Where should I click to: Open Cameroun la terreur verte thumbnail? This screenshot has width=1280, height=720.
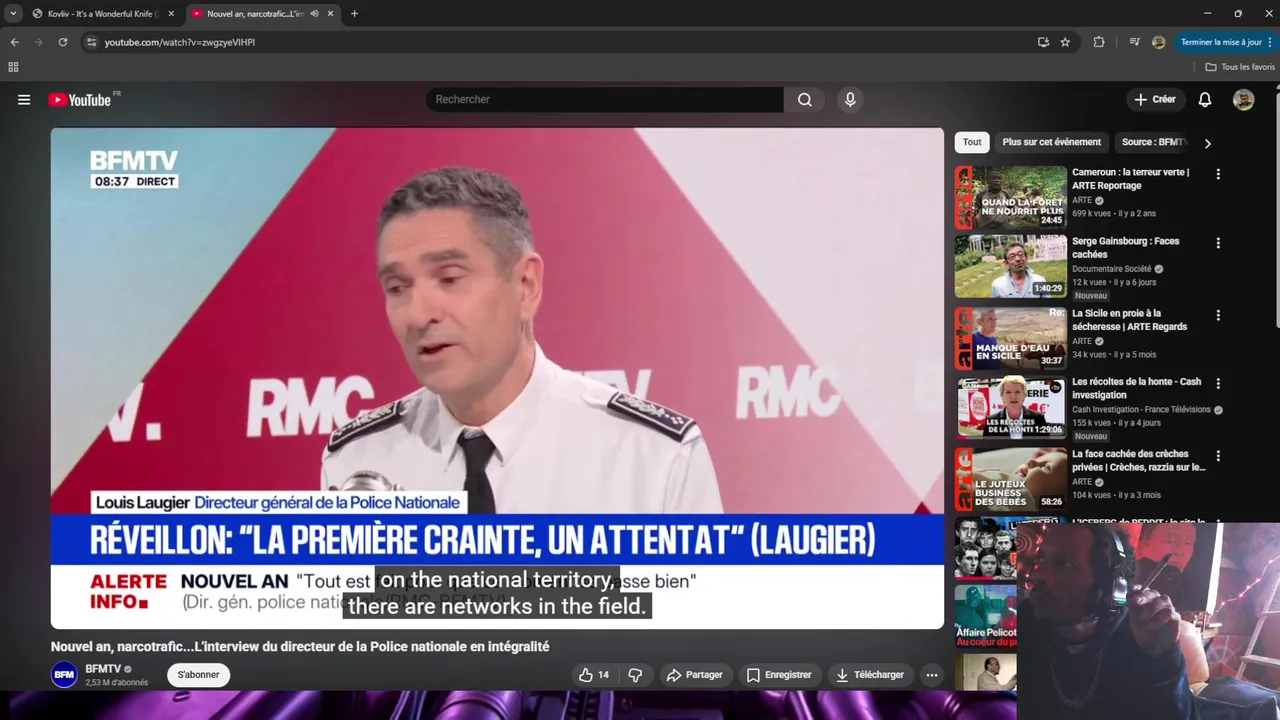pyautogui.click(x=1010, y=198)
